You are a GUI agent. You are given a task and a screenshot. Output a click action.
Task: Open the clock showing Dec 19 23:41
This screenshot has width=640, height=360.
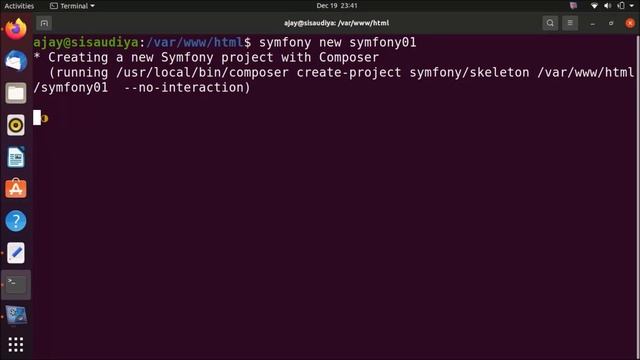click(337, 6)
